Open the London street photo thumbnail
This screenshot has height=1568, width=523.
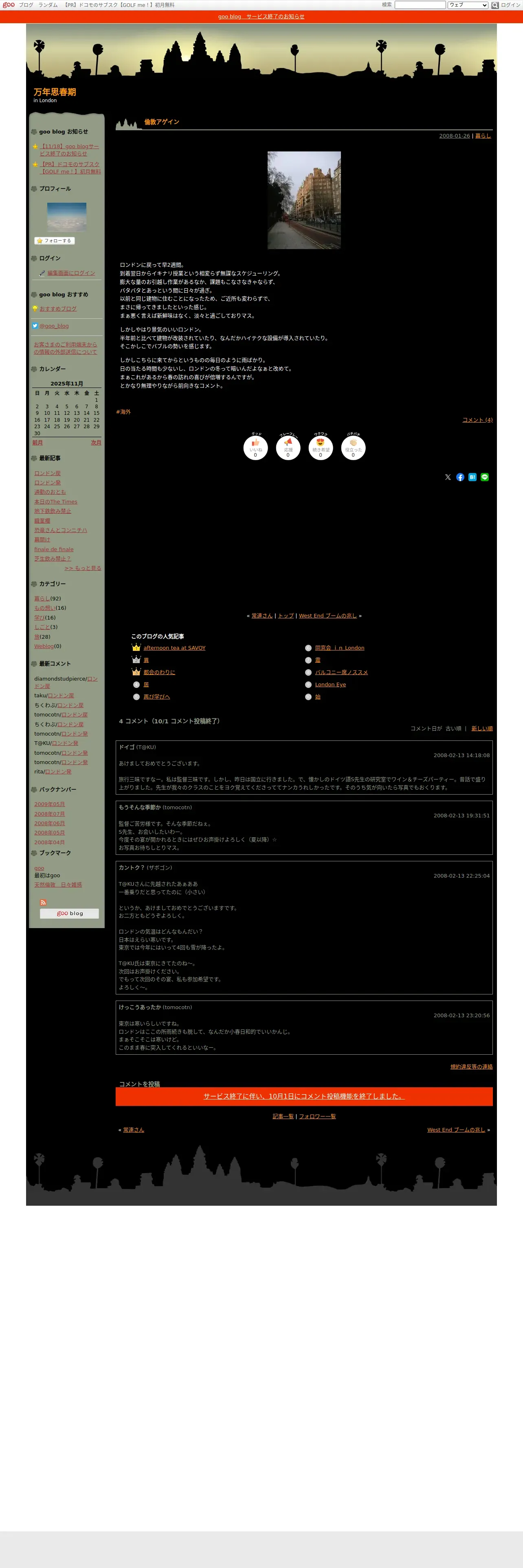coord(304,200)
